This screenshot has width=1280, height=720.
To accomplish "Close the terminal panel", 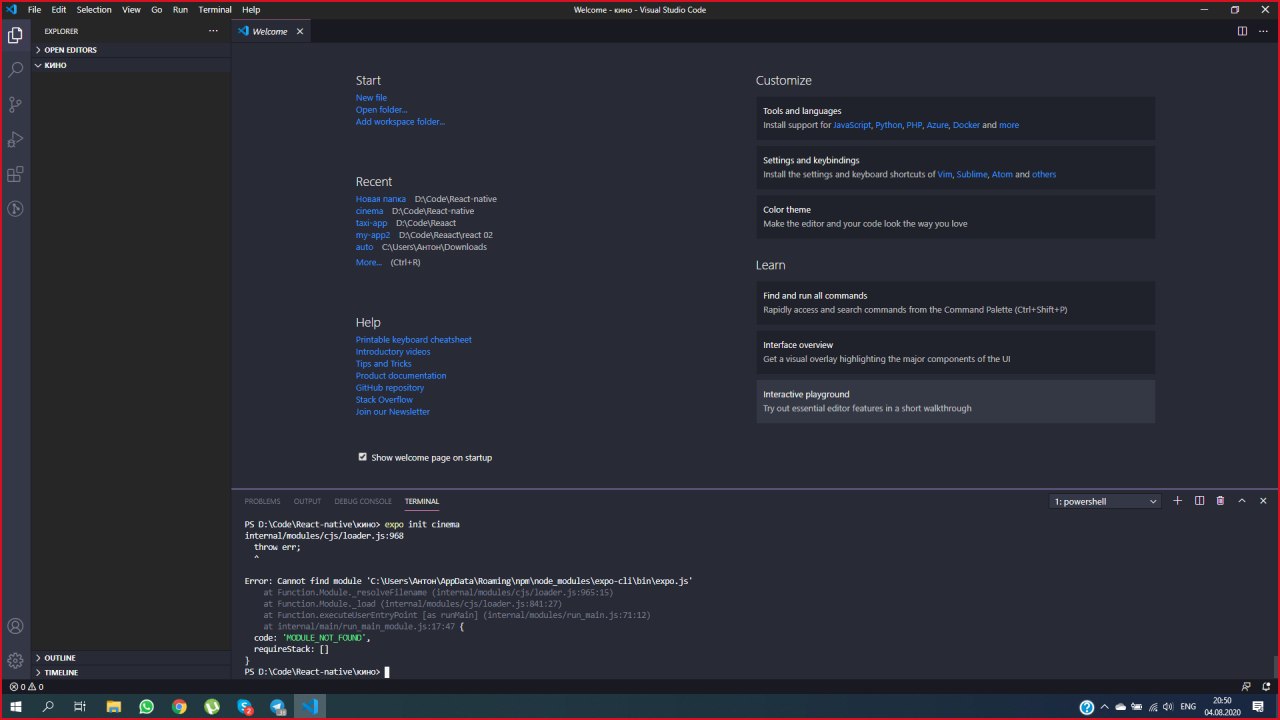I will pos(1263,501).
